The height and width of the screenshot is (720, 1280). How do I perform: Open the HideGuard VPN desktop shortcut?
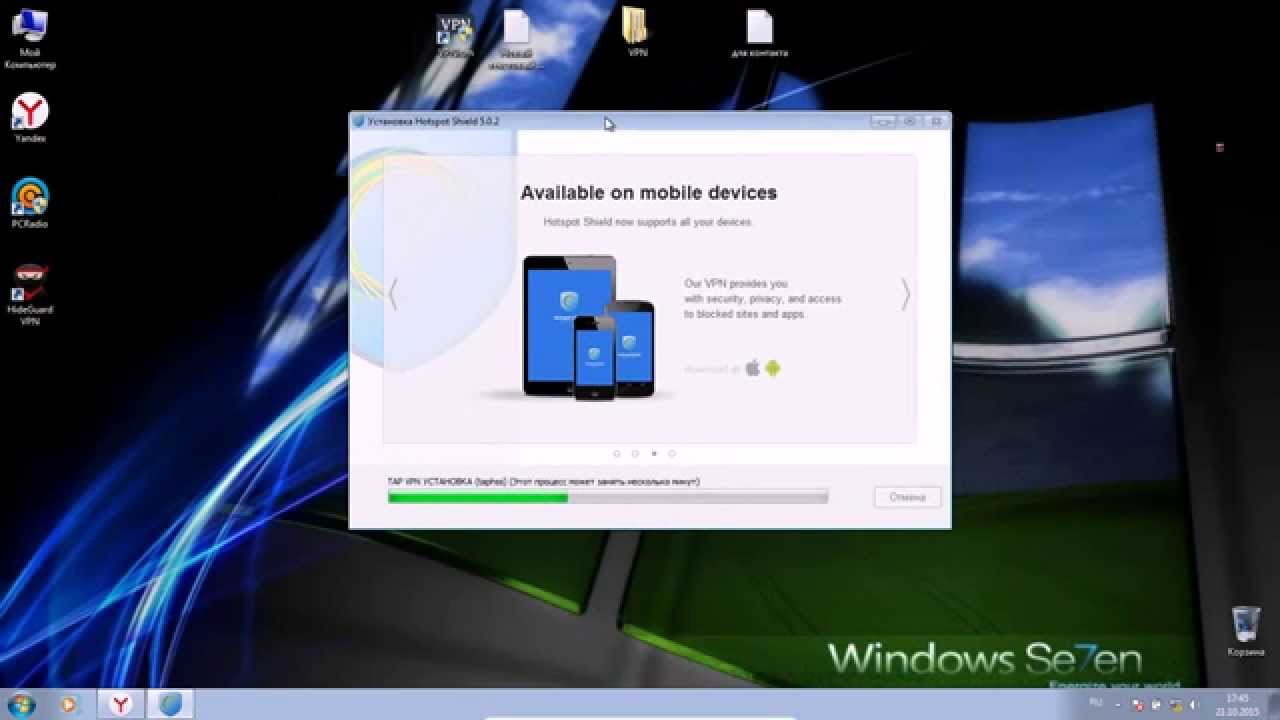point(30,295)
